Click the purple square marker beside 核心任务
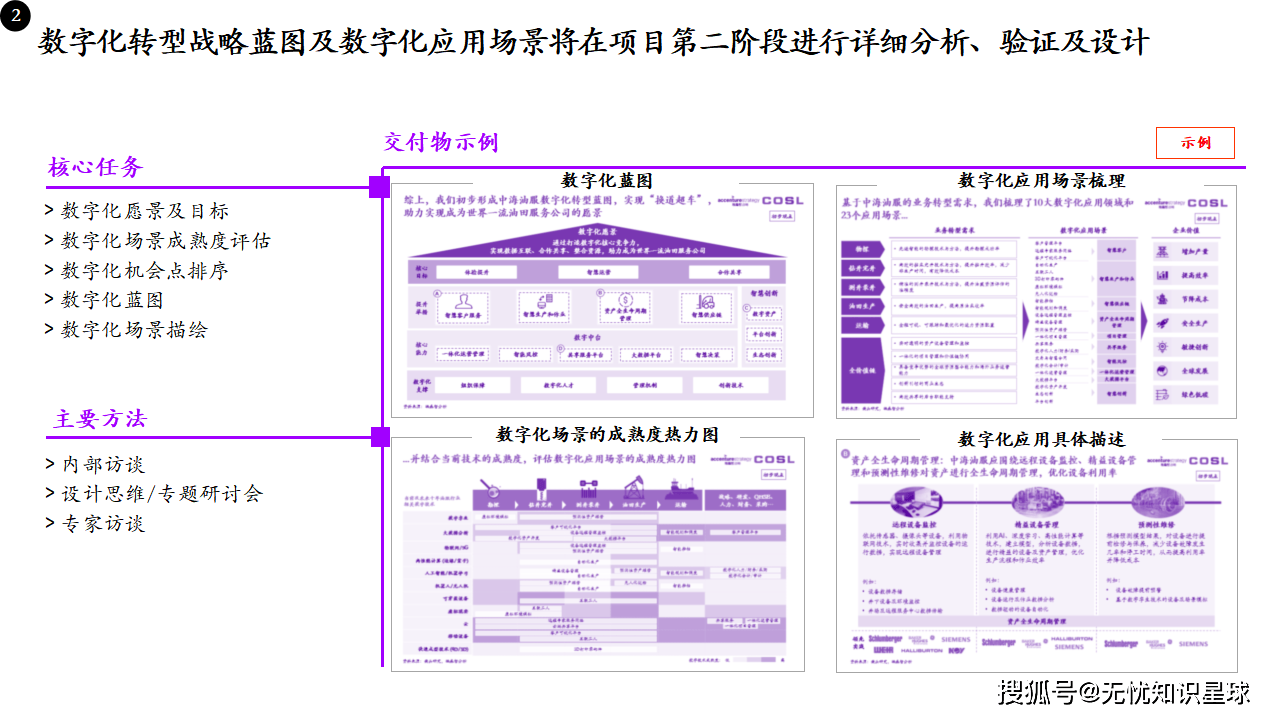Viewport: 1280px width, 720px height. point(379,187)
